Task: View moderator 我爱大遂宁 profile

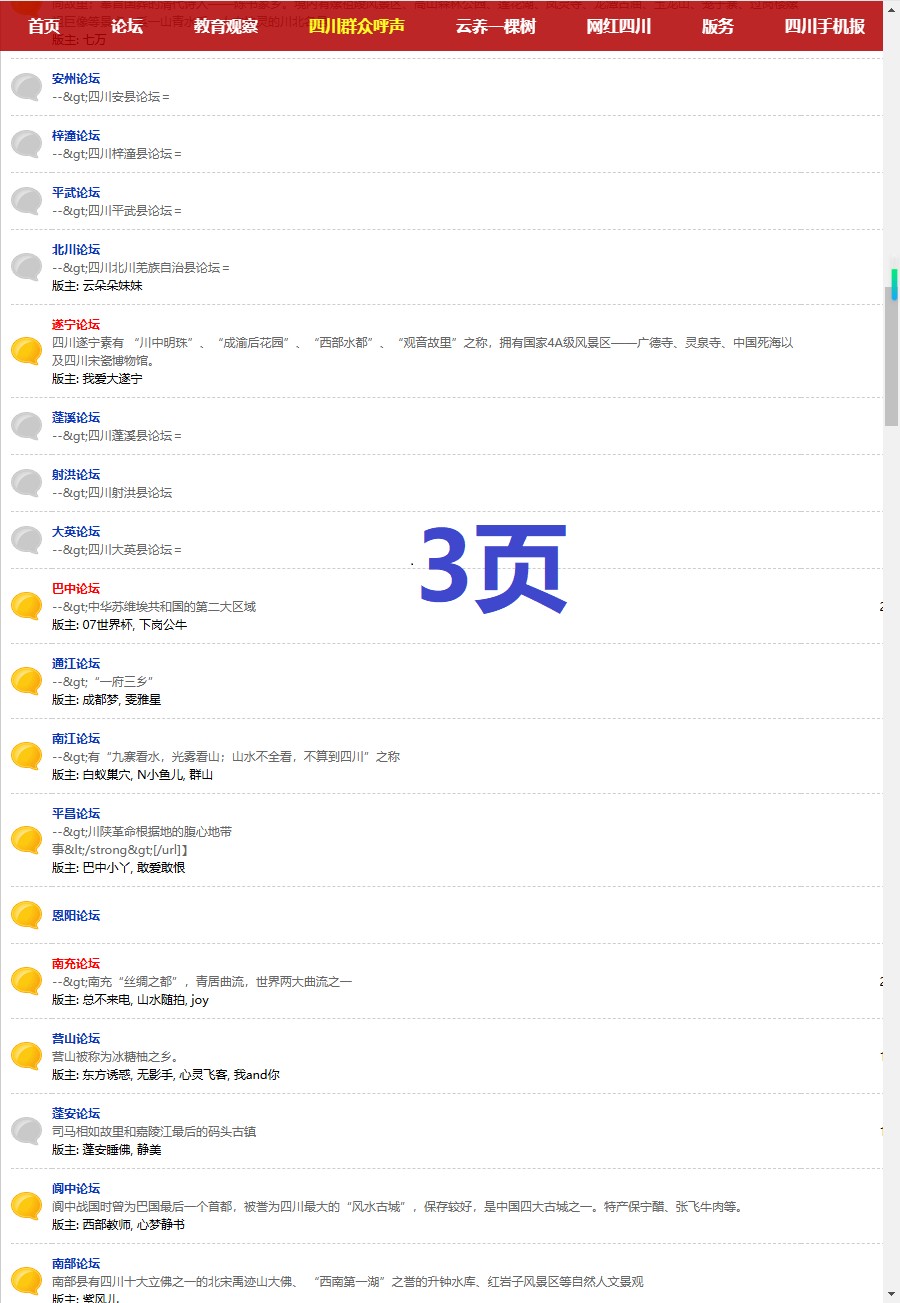Action: (x=112, y=378)
